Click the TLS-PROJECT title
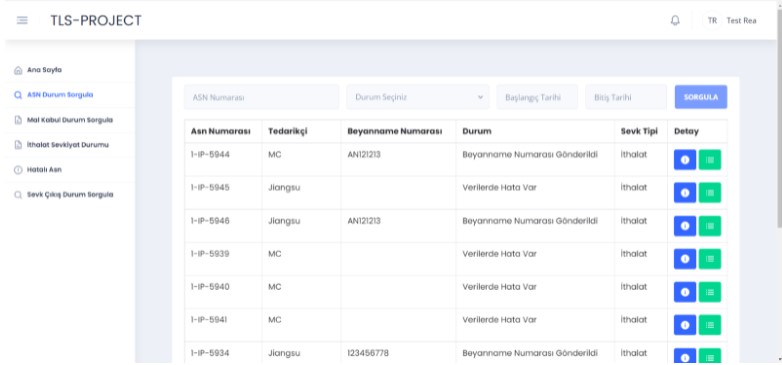The width and height of the screenshot is (782, 365). (96, 20)
